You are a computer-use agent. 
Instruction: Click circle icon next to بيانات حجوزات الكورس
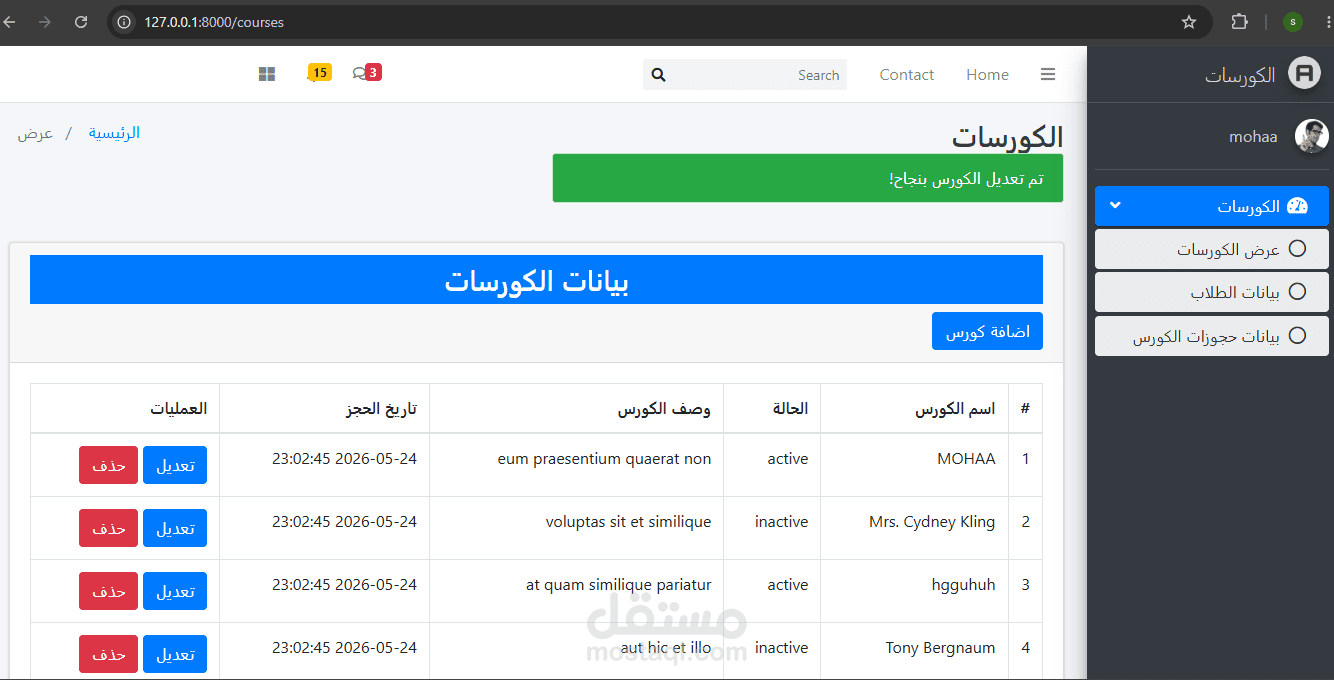click(x=1297, y=335)
